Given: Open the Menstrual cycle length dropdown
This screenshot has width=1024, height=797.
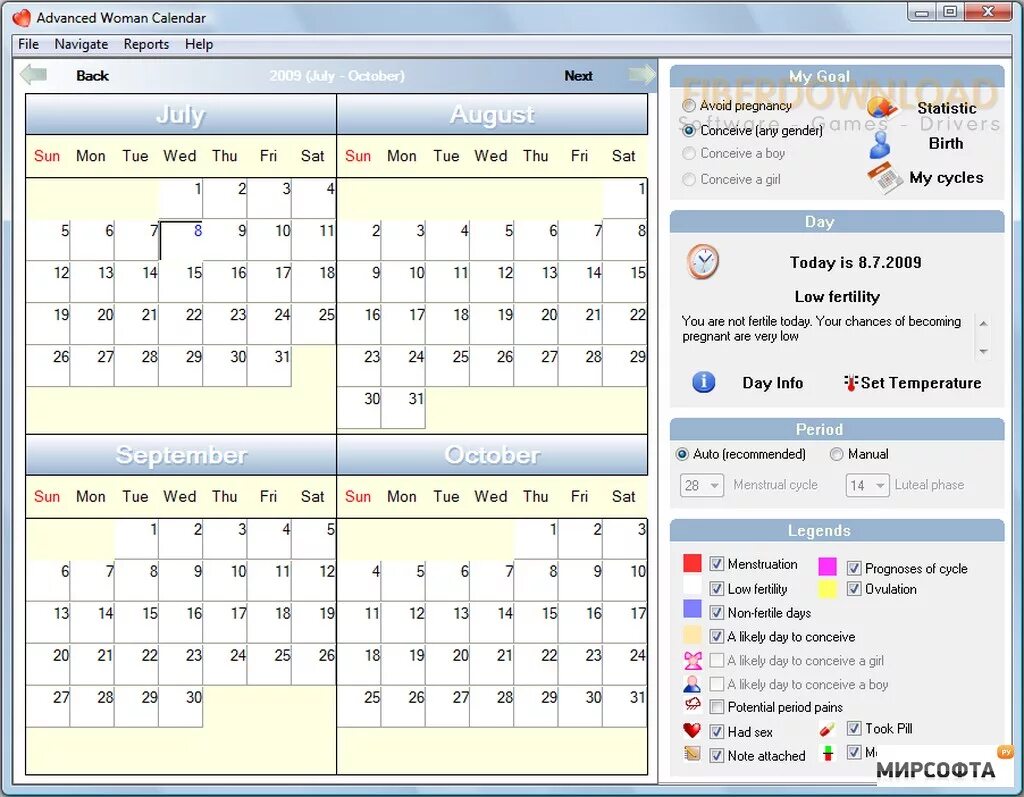Looking at the screenshot, I should [702, 485].
